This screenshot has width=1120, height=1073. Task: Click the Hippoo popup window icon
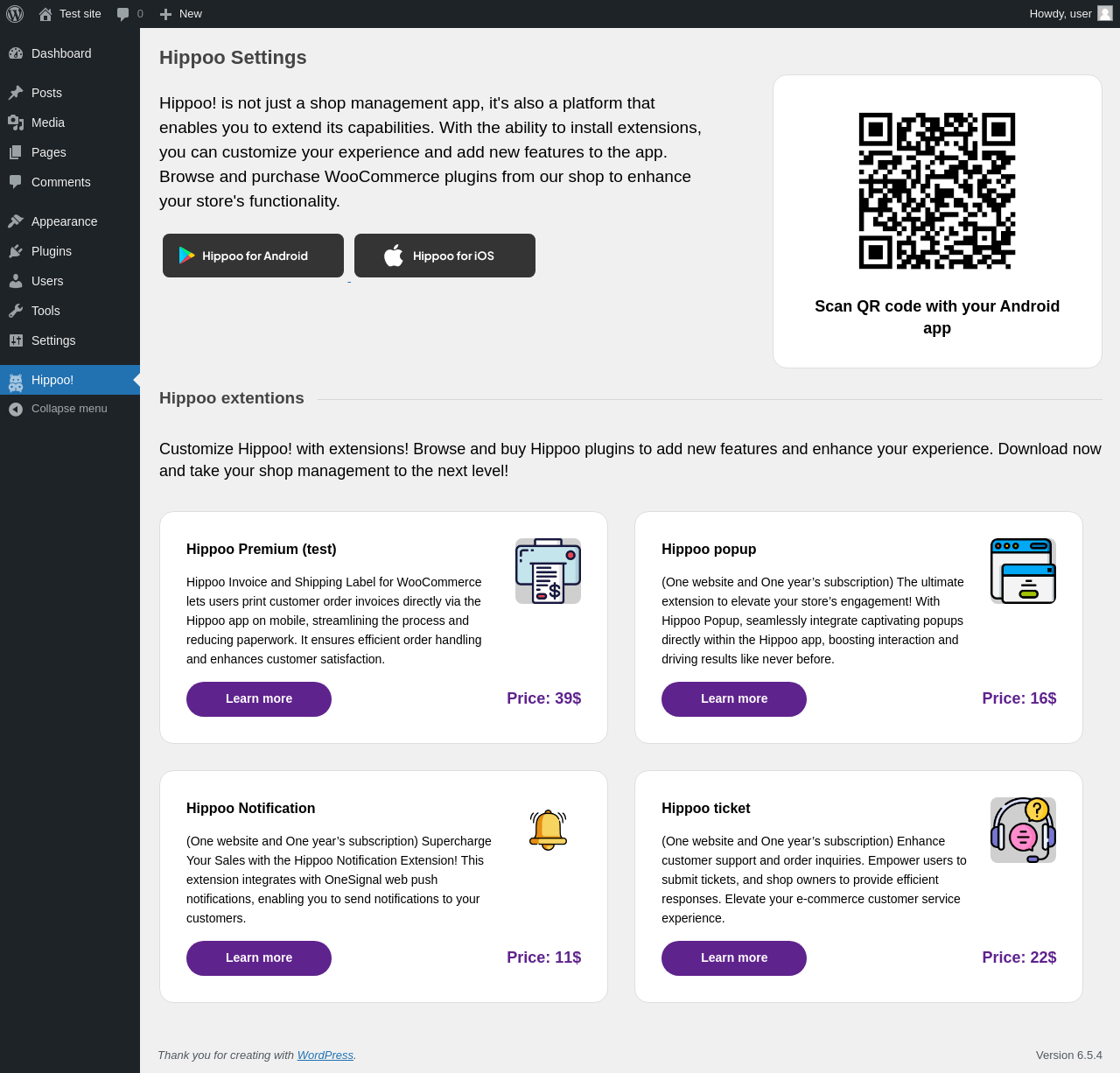click(x=1023, y=571)
